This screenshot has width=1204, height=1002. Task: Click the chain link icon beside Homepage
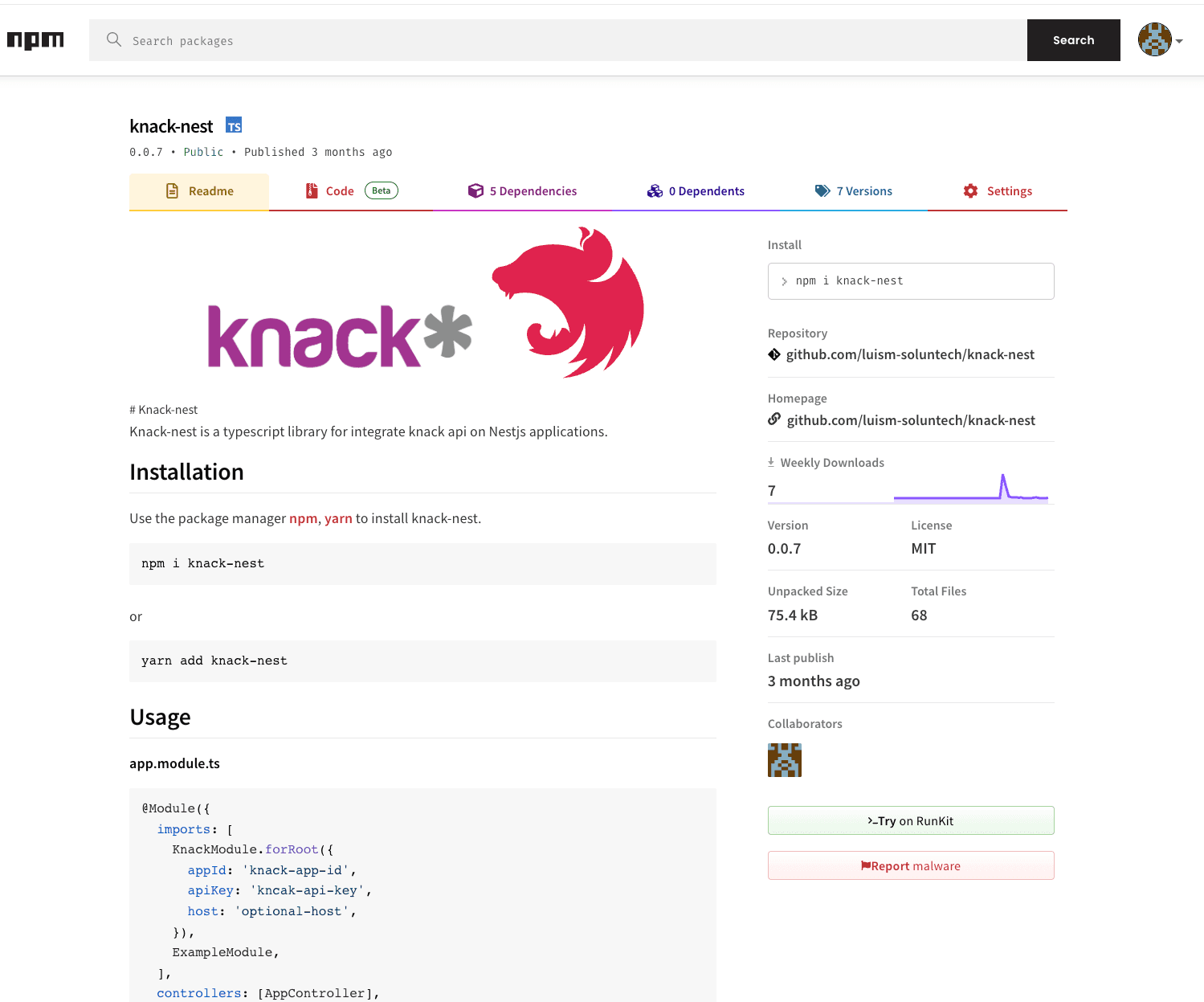pos(773,419)
